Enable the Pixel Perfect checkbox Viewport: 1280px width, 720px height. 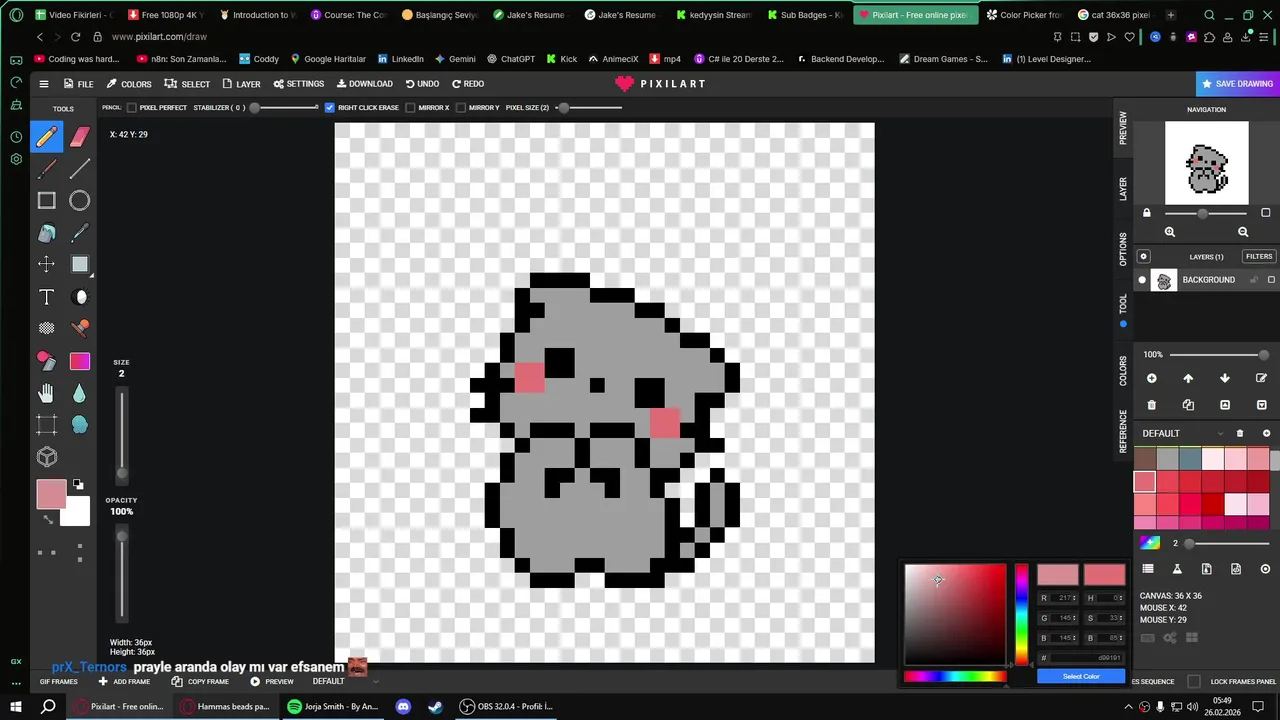(x=132, y=107)
